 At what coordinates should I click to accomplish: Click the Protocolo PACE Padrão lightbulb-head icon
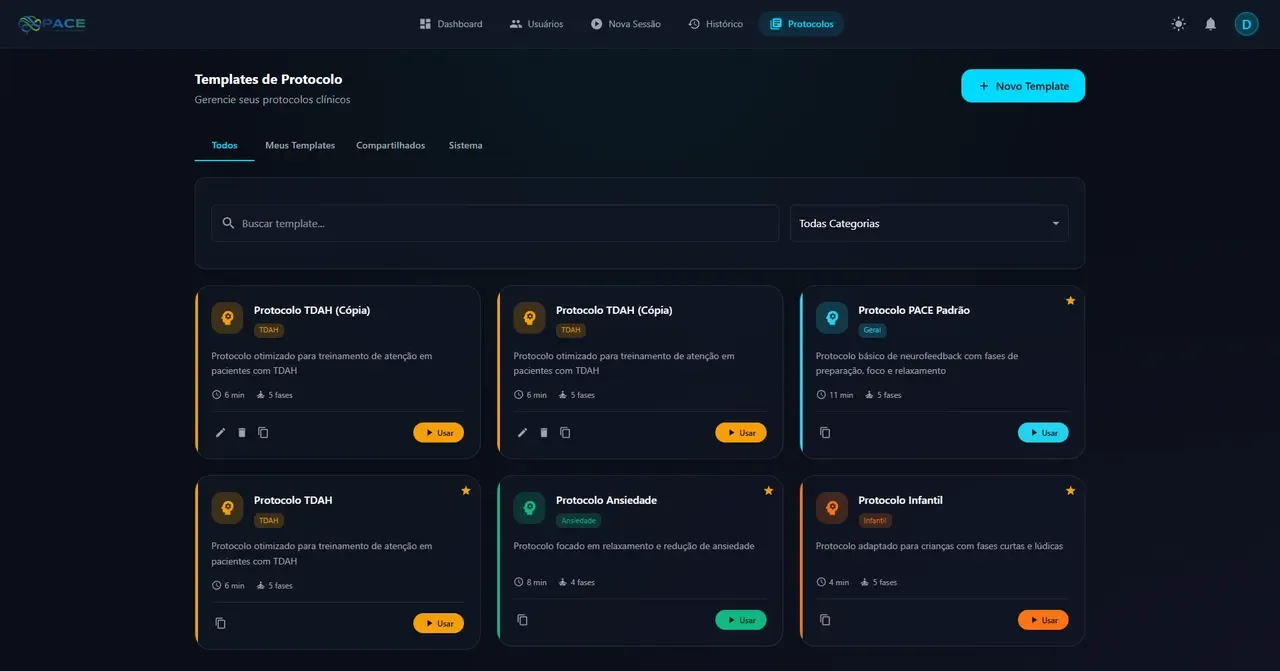pyautogui.click(x=832, y=318)
